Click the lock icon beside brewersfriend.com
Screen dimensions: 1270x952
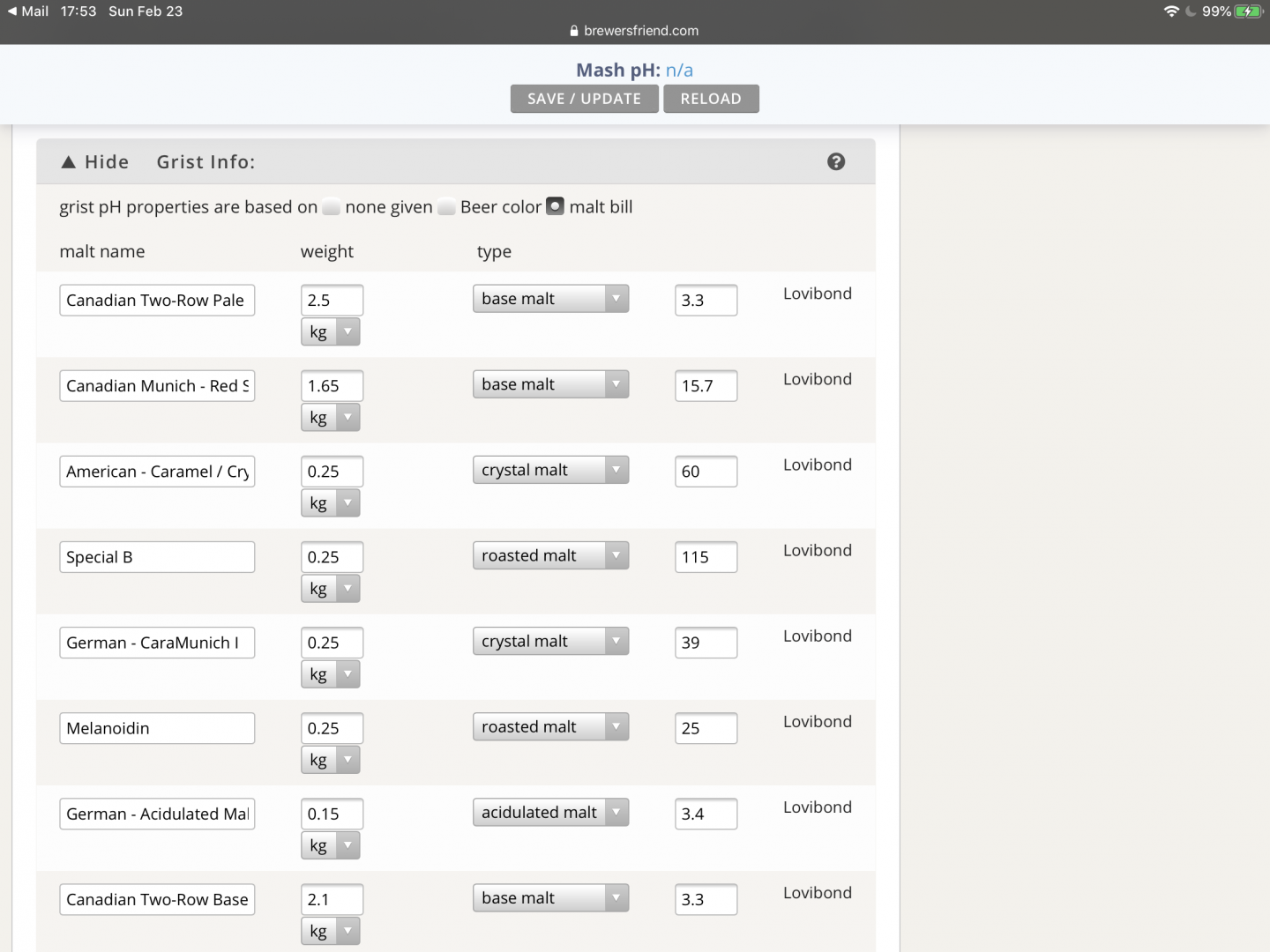(x=574, y=31)
